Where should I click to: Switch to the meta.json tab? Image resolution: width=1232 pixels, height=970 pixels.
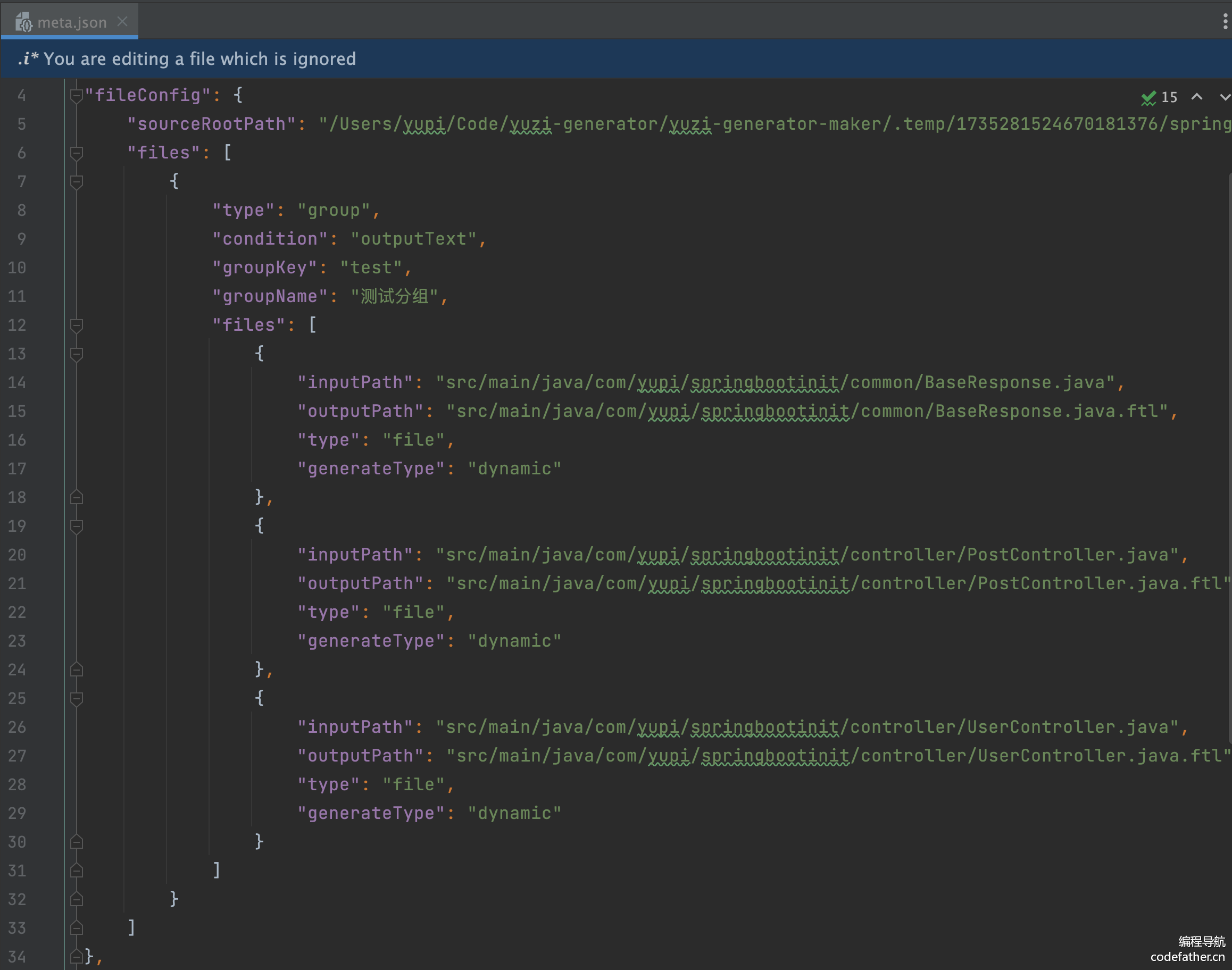[72, 23]
